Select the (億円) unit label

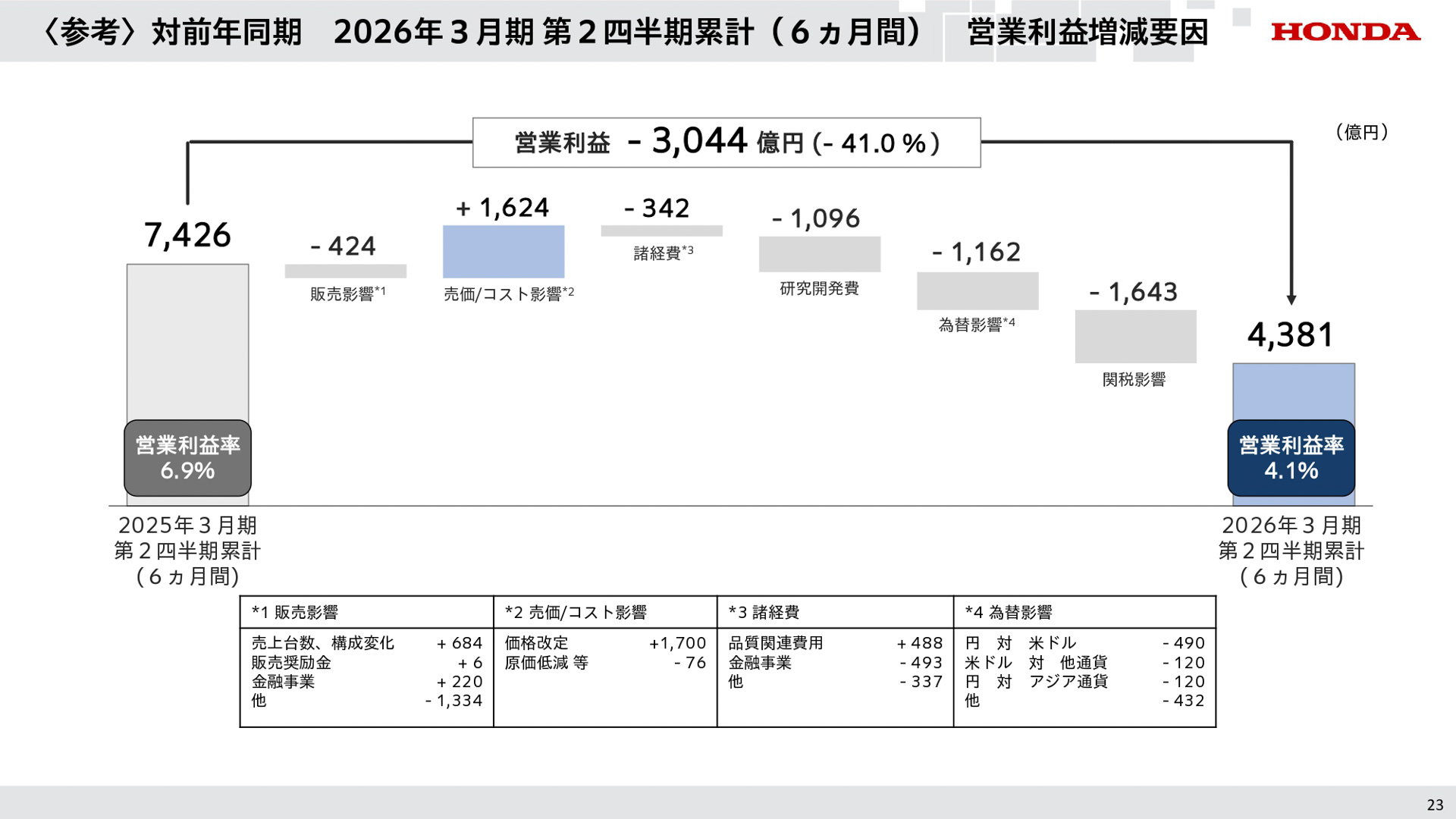click(1361, 130)
